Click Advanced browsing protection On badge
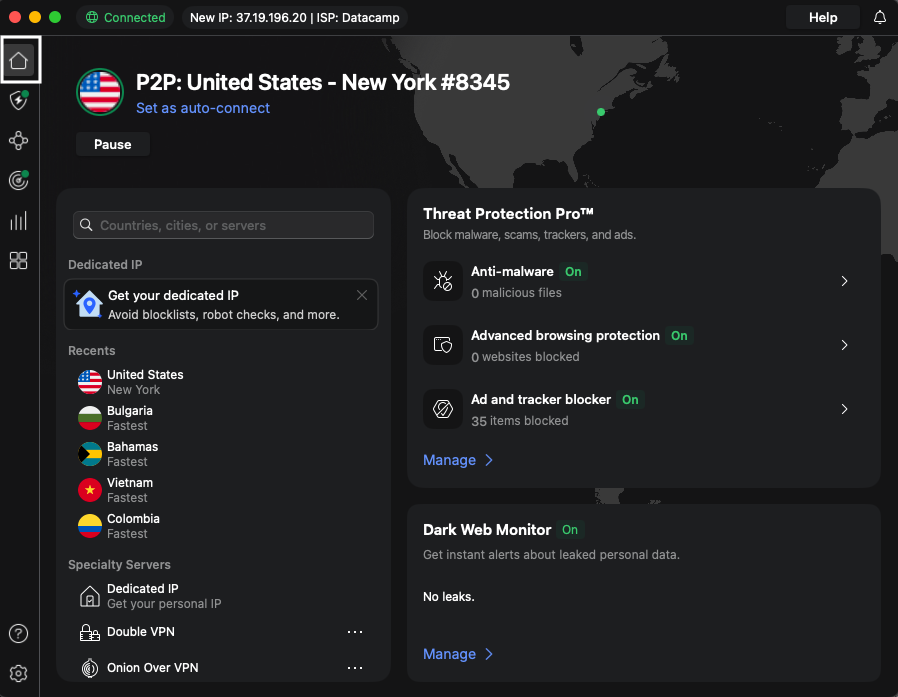 [679, 336]
